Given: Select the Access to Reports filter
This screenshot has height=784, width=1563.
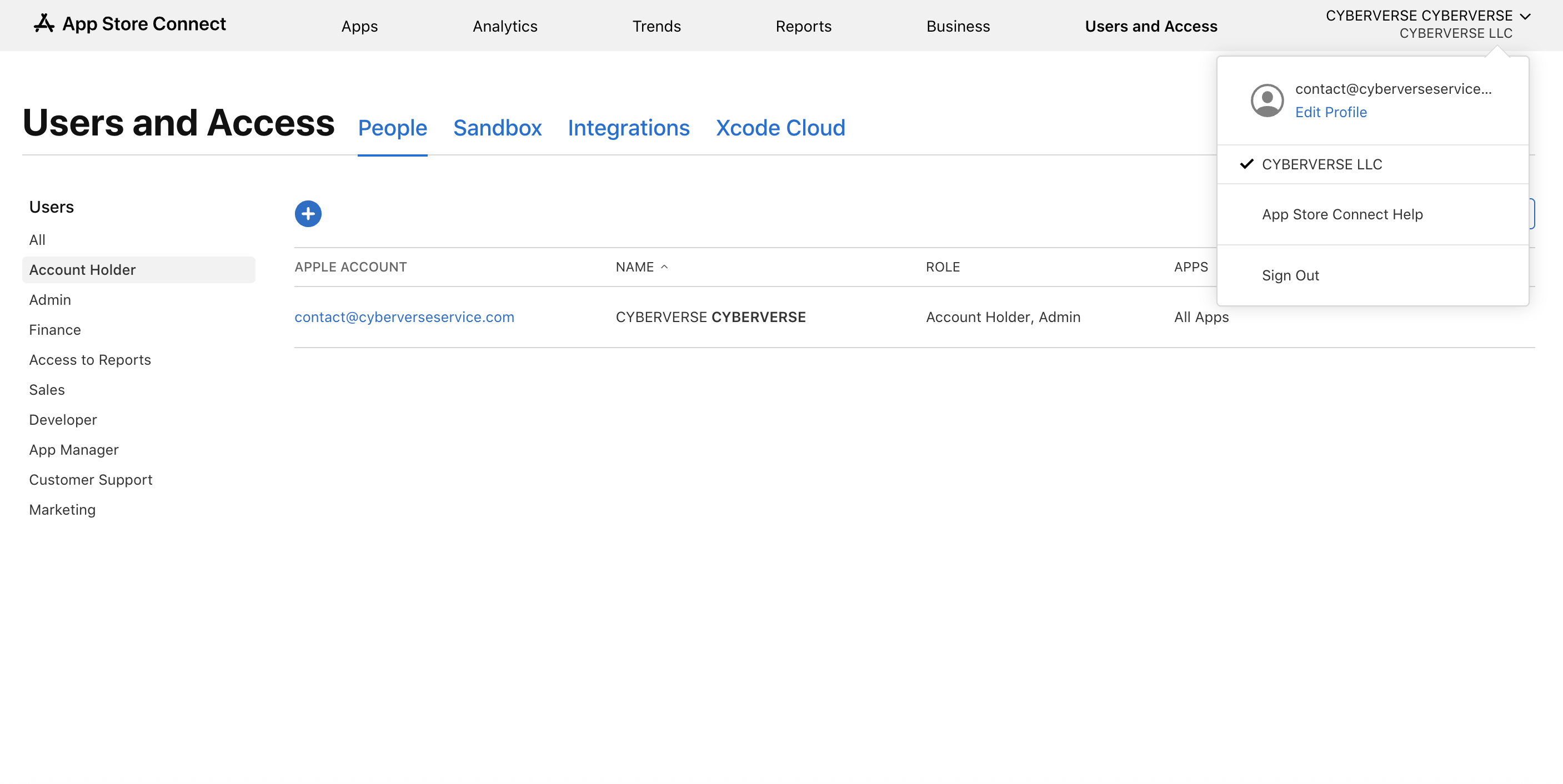Looking at the screenshot, I should [90, 360].
